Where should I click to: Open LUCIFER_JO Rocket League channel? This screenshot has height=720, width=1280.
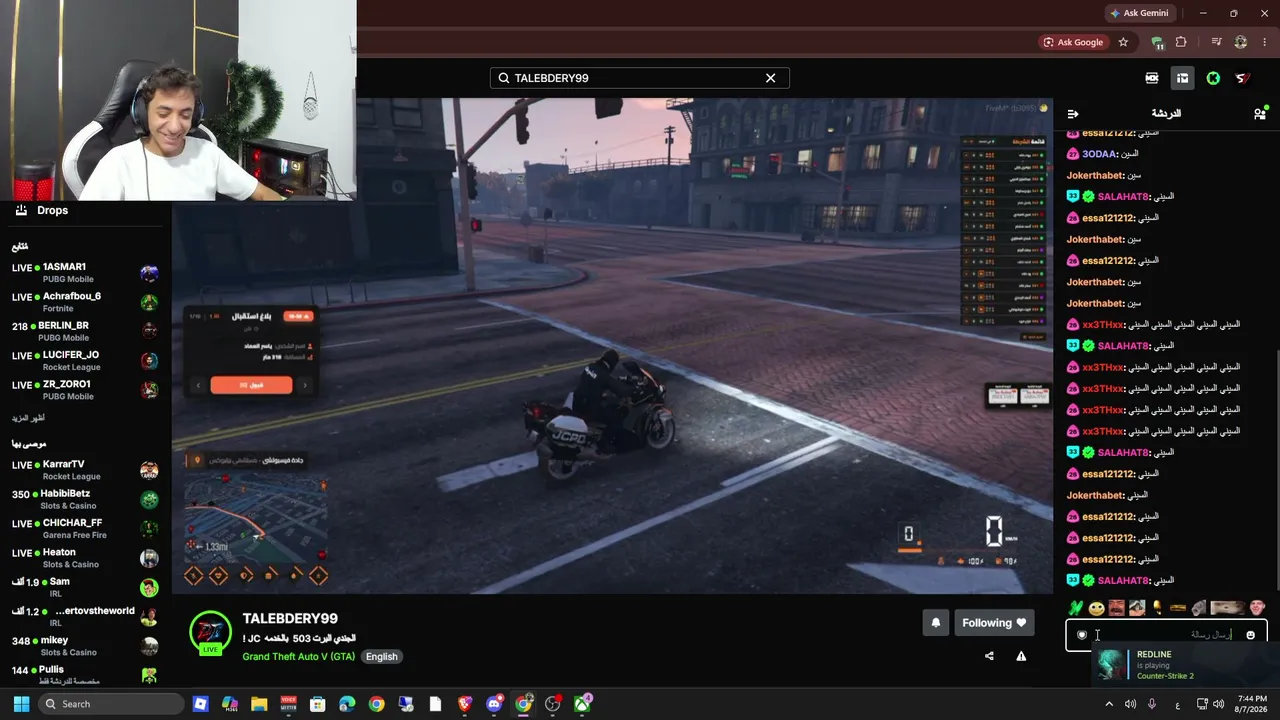pos(85,360)
